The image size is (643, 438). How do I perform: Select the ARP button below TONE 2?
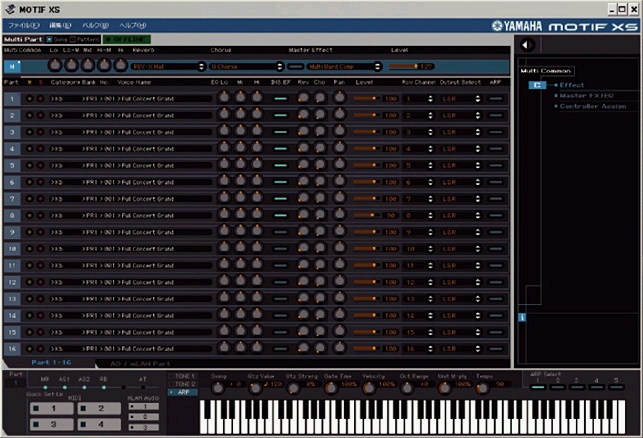(183, 392)
